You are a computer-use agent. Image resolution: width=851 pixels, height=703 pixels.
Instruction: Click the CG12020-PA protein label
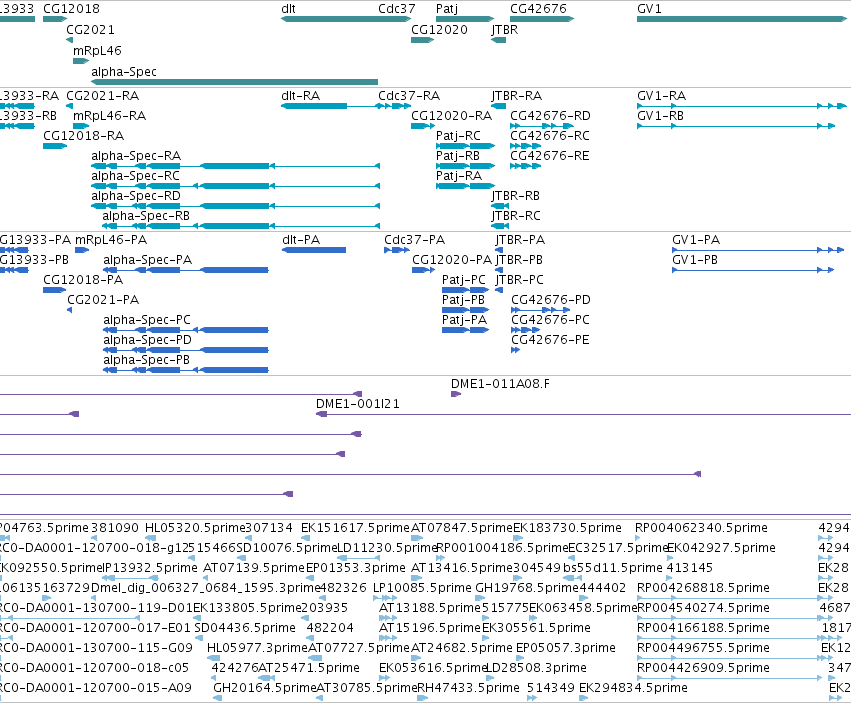click(452, 260)
